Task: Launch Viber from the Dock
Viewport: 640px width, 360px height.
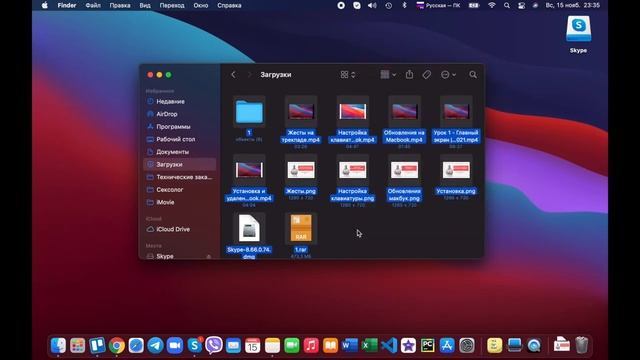Action: [214, 345]
